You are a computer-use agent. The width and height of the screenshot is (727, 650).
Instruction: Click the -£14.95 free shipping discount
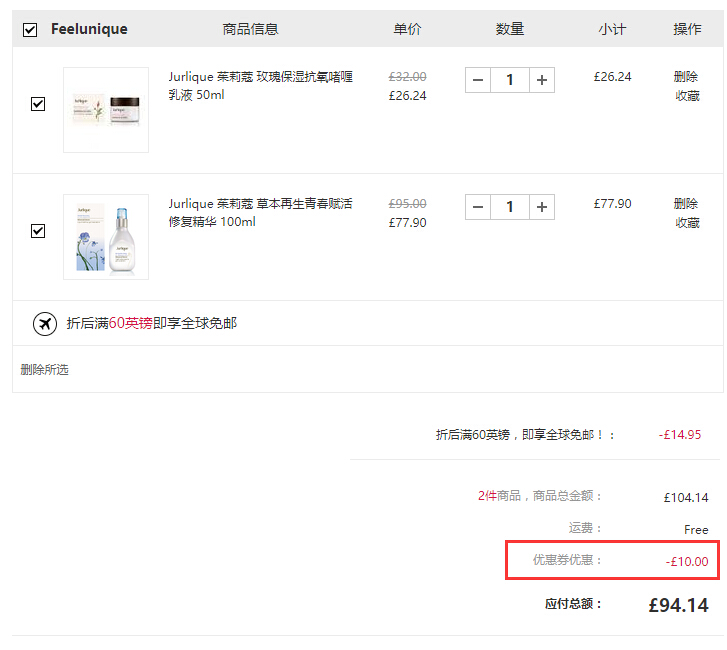pyautogui.click(x=680, y=435)
